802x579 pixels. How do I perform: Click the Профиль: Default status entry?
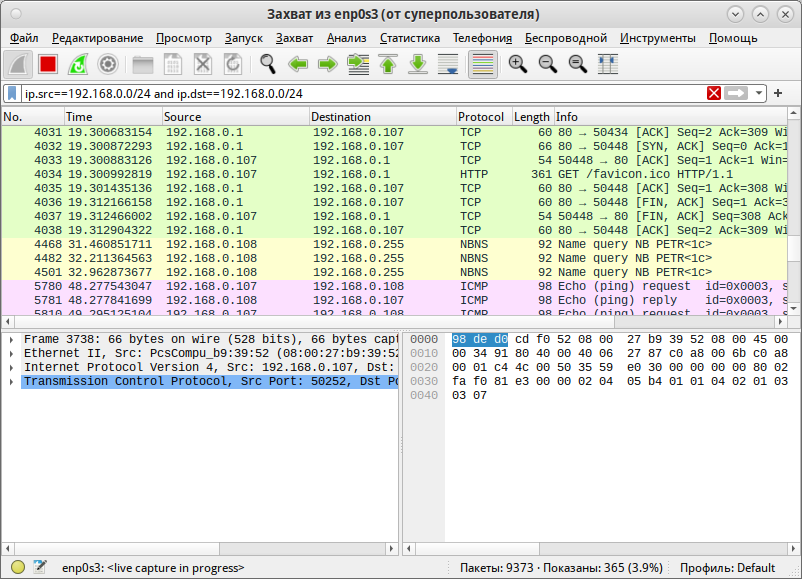coord(727,568)
